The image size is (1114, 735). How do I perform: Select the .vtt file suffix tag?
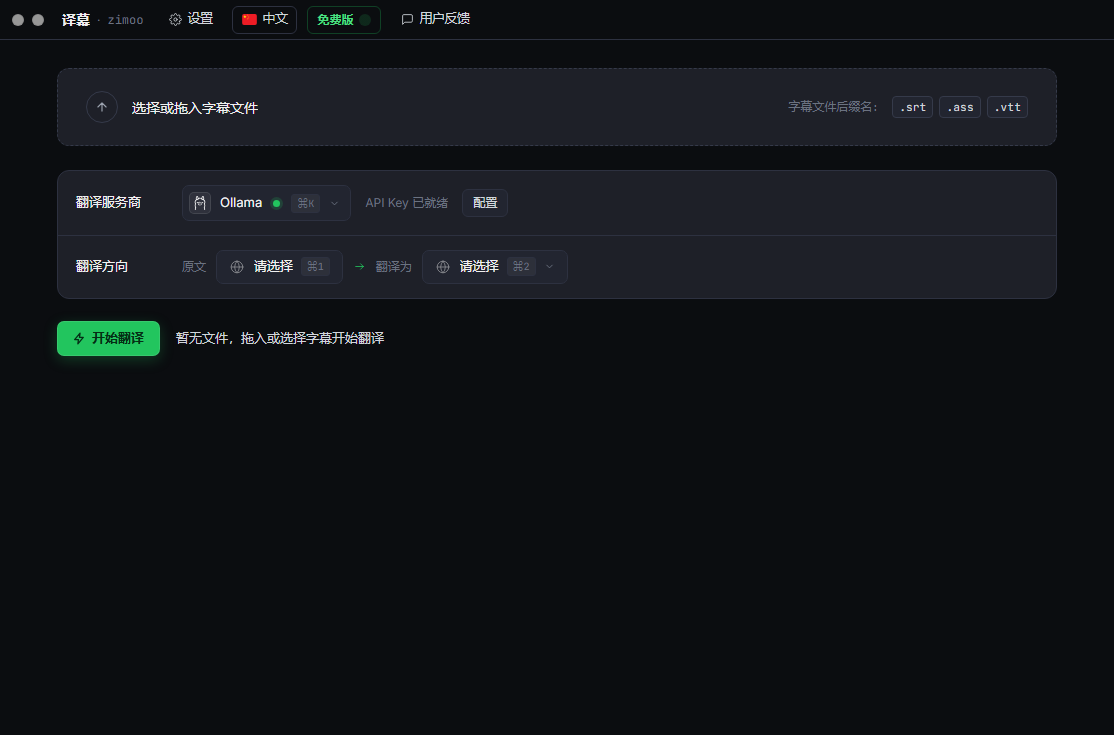click(1007, 107)
